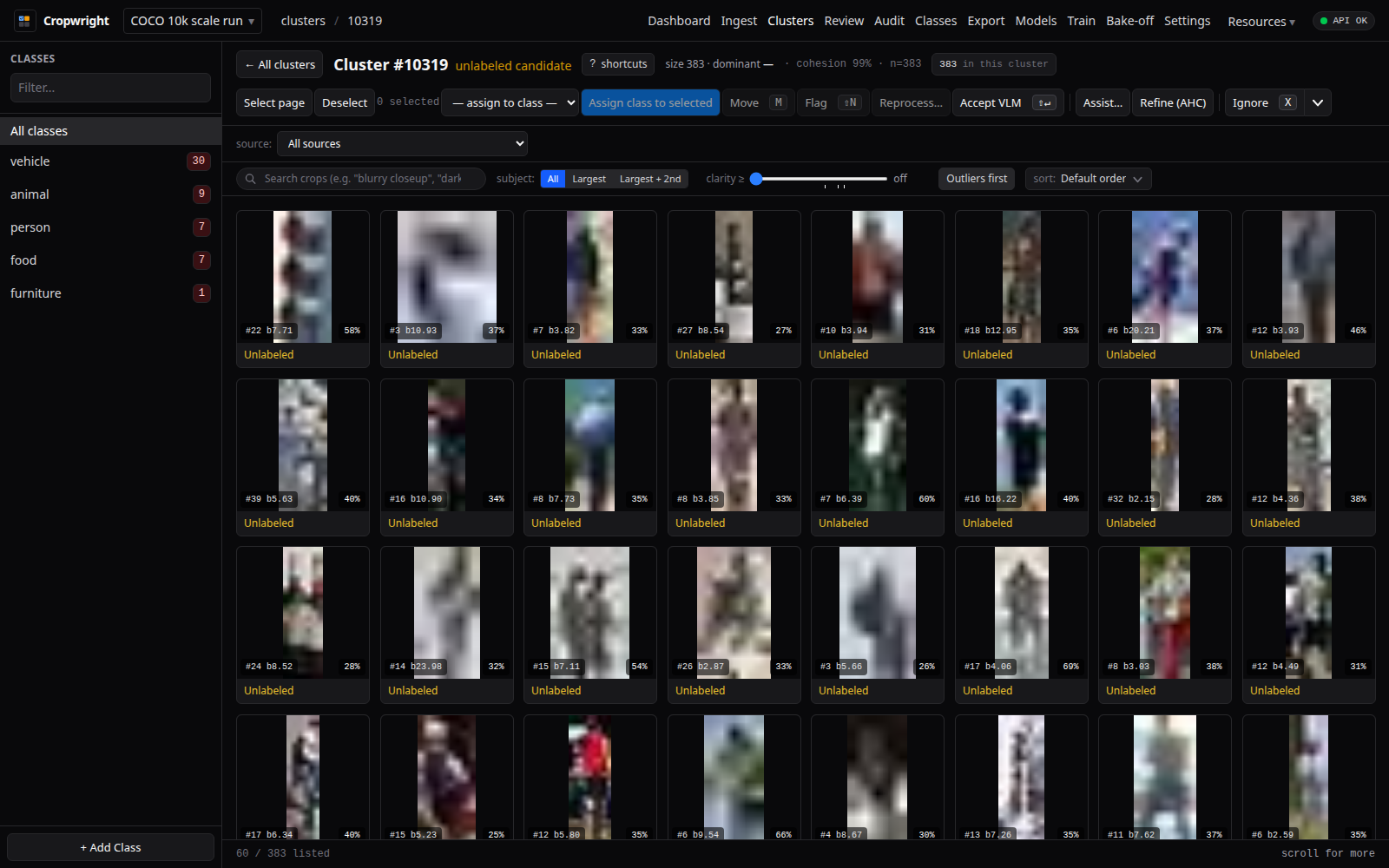This screenshot has width=1389, height=868.
Task: Open the All sources dropdown
Action: [x=403, y=143]
